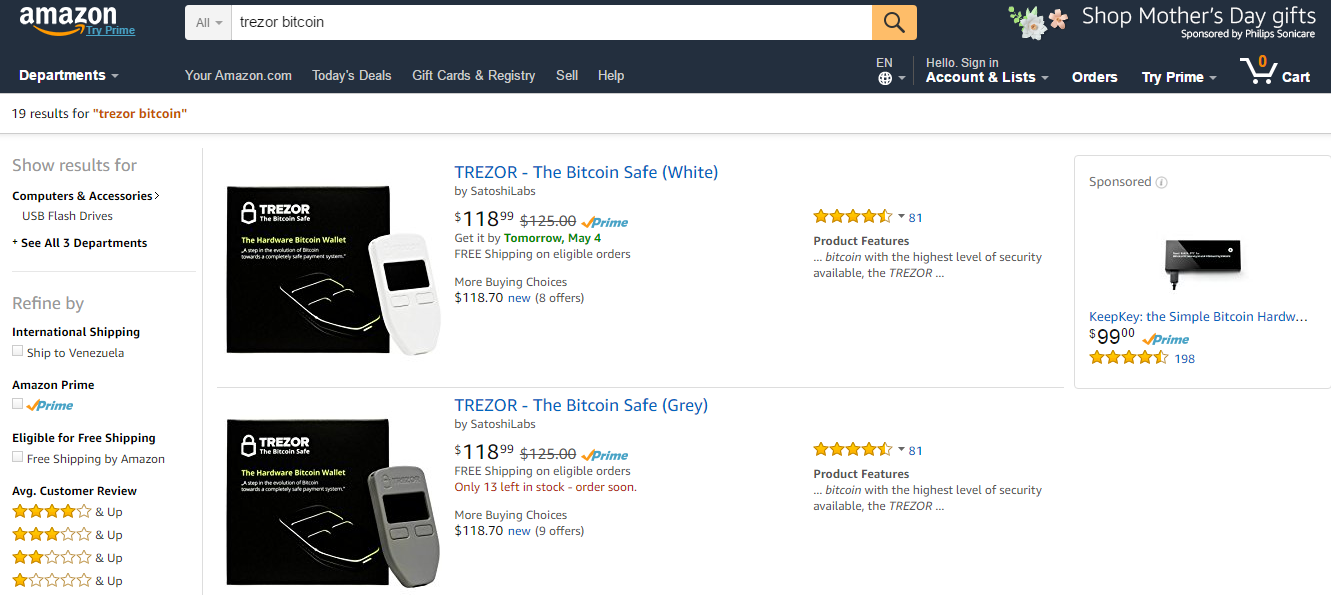The height and width of the screenshot is (595, 1331).
Task: Expand the Account & Lists menu
Action: point(987,77)
